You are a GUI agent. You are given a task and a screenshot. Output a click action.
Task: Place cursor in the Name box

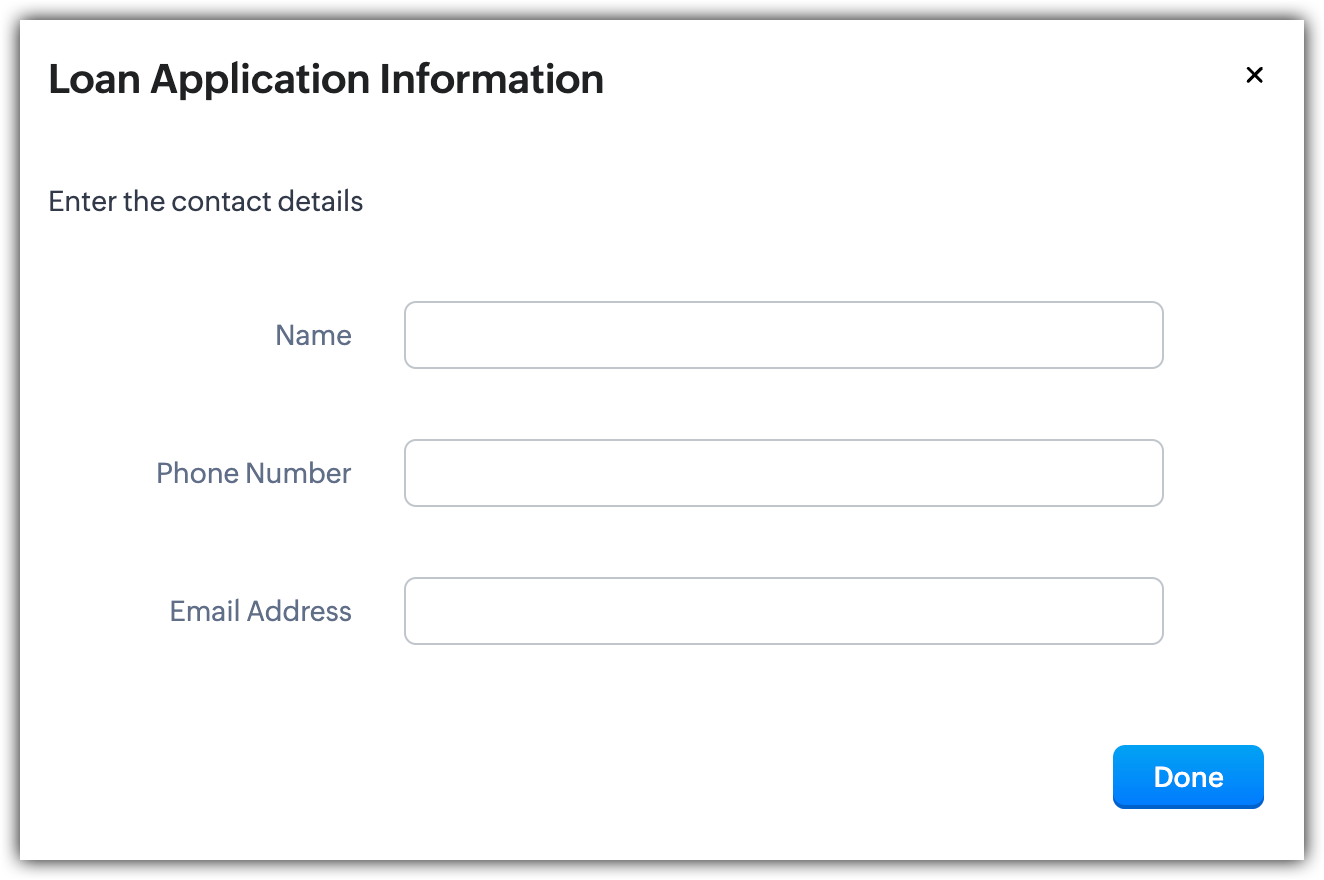click(783, 335)
